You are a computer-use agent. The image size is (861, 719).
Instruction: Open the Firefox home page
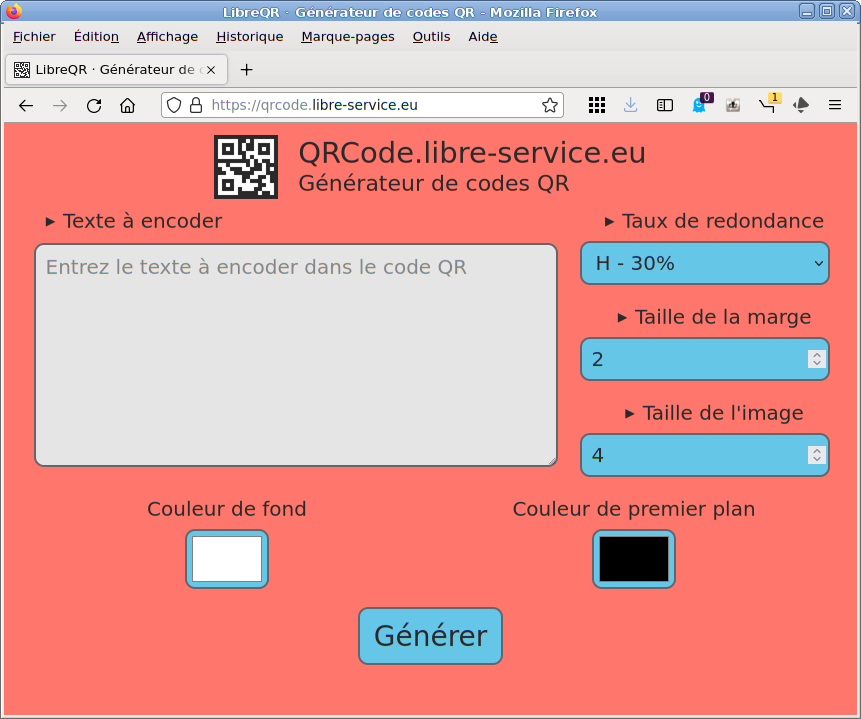[127, 105]
